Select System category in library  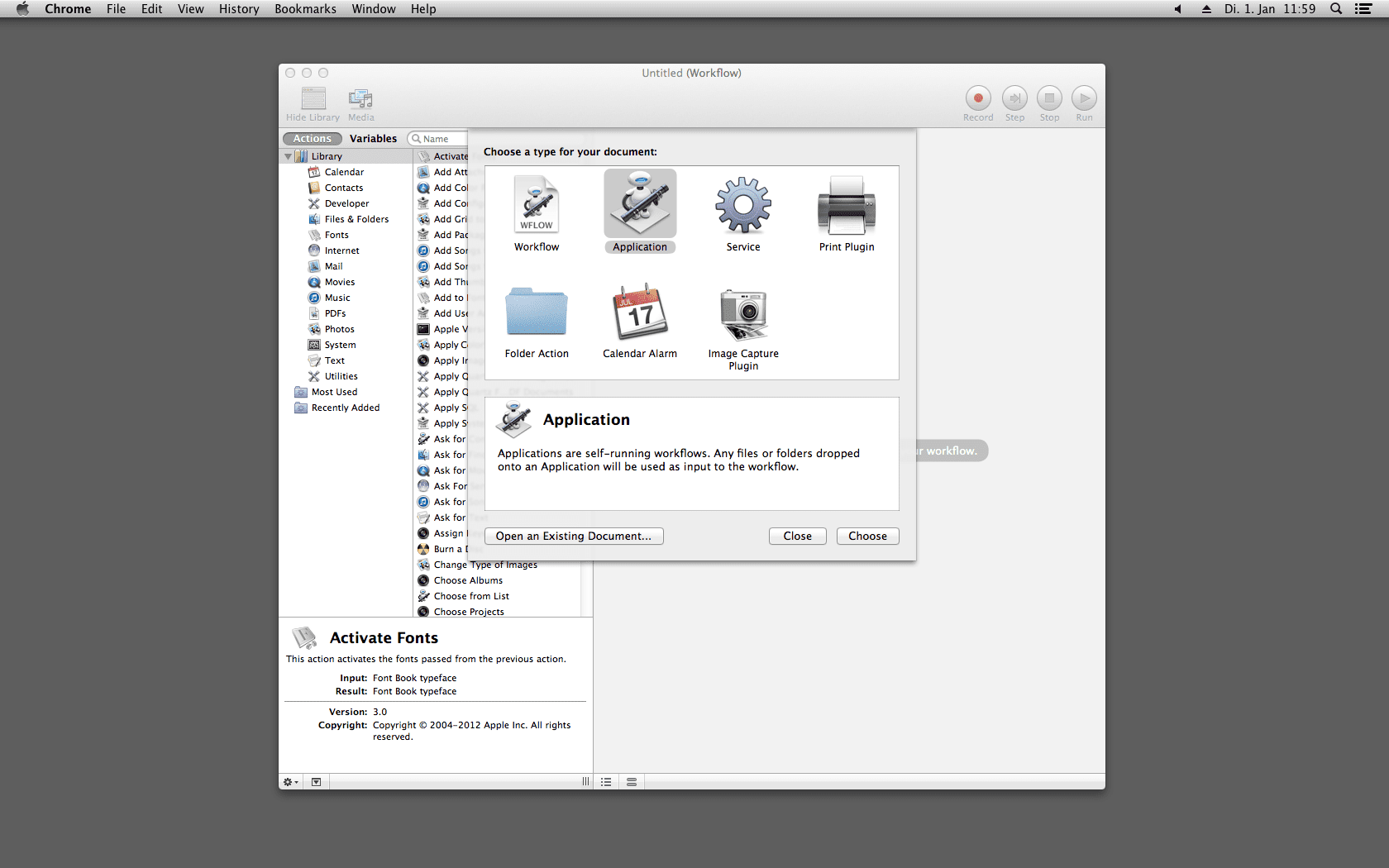click(x=346, y=345)
